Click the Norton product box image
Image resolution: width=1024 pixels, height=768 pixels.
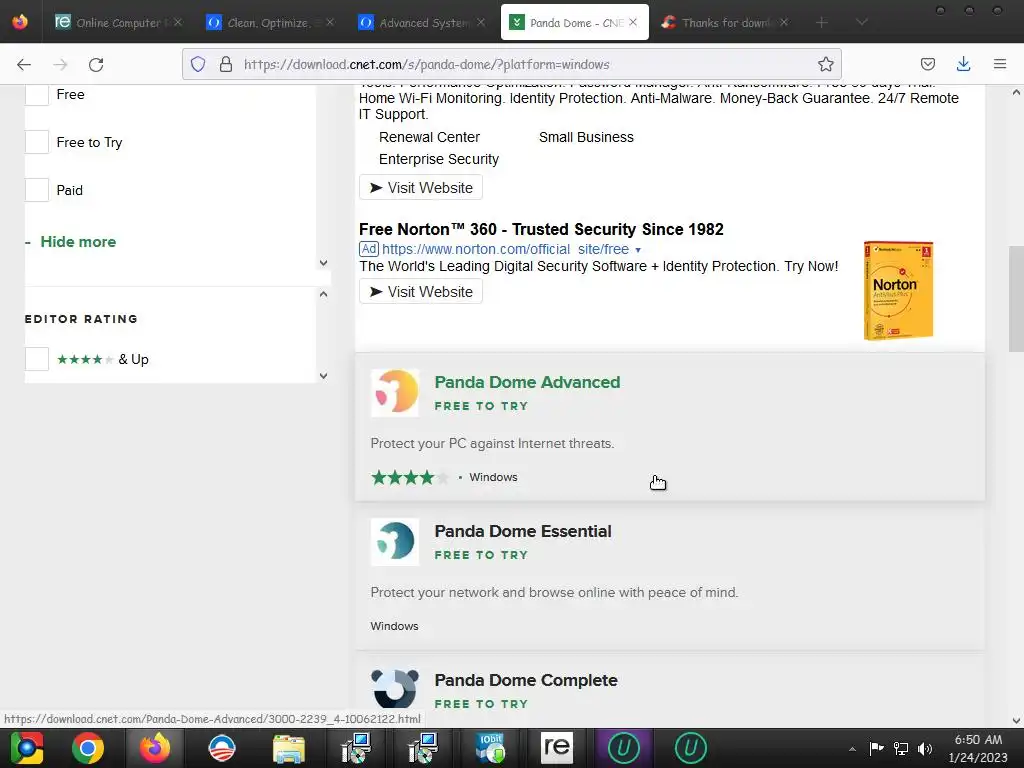click(x=899, y=291)
